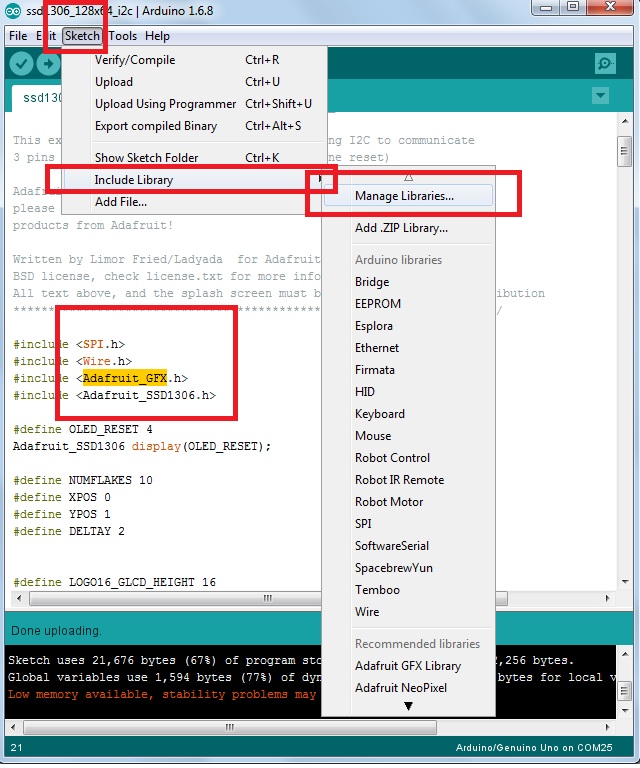Click the Upload arrow toolbar icon
The width and height of the screenshot is (640, 768).
point(48,64)
